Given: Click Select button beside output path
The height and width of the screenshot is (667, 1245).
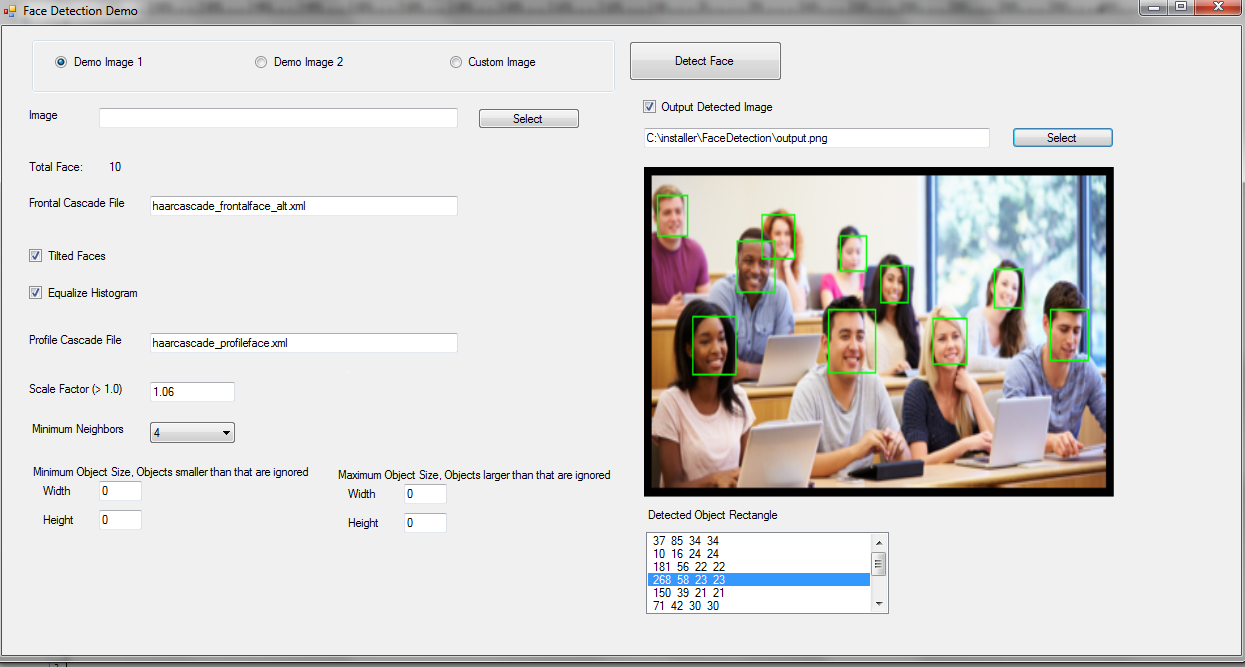Looking at the screenshot, I should point(1062,138).
